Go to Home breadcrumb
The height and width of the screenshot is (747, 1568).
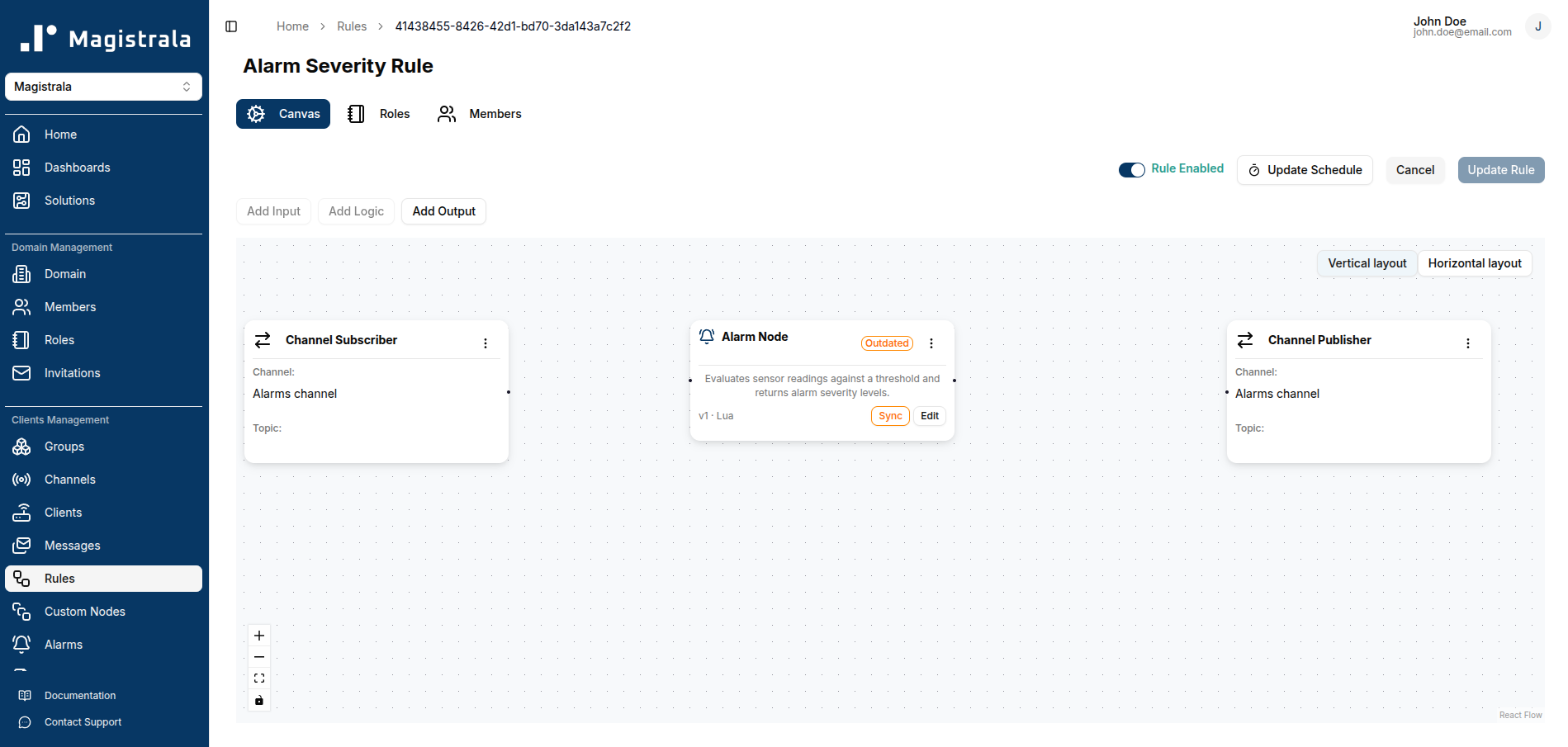point(292,26)
